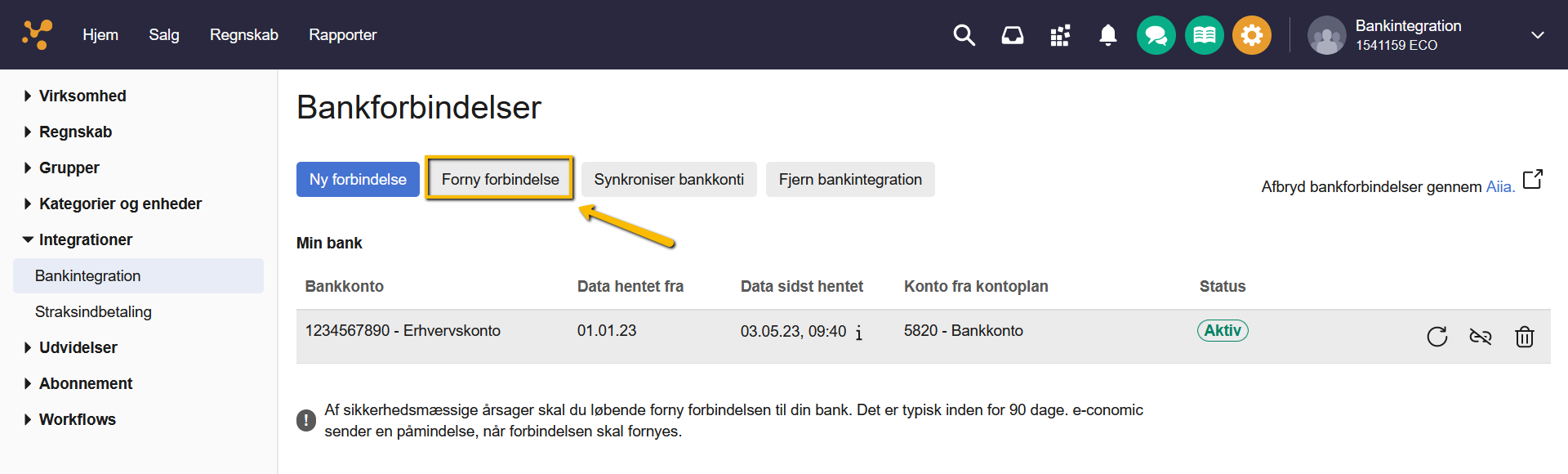Follow the Aiia link
This screenshot has width=1568, height=474.
[x=1499, y=186]
